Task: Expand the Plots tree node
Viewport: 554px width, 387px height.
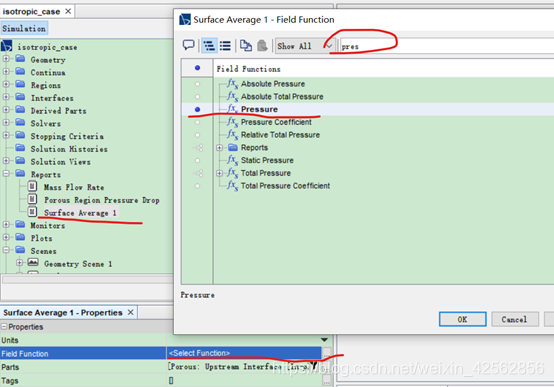Action: [x=6, y=237]
